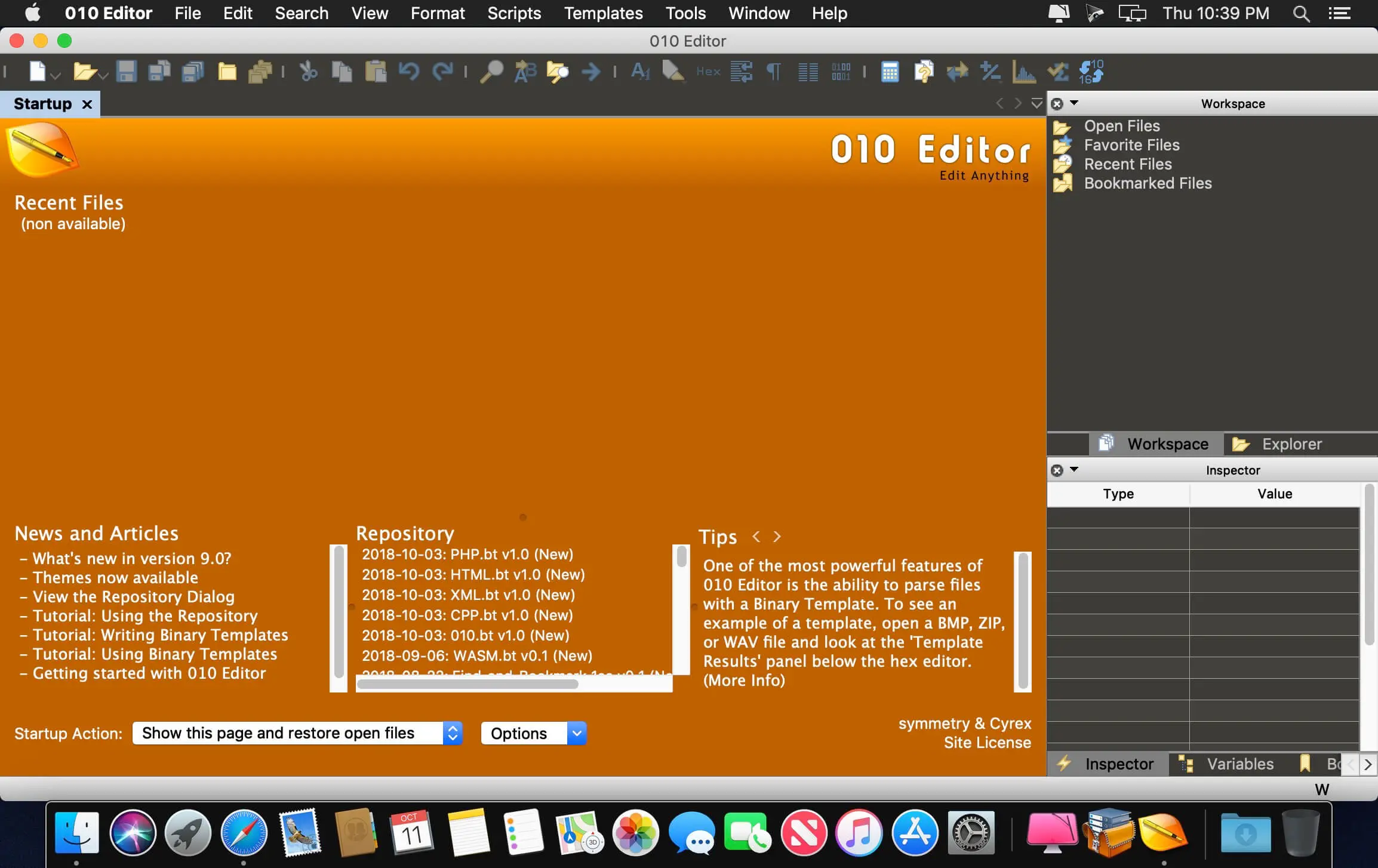Click the Undo tool icon
The width and height of the screenshot is (1378, 868).
point(409,71)
